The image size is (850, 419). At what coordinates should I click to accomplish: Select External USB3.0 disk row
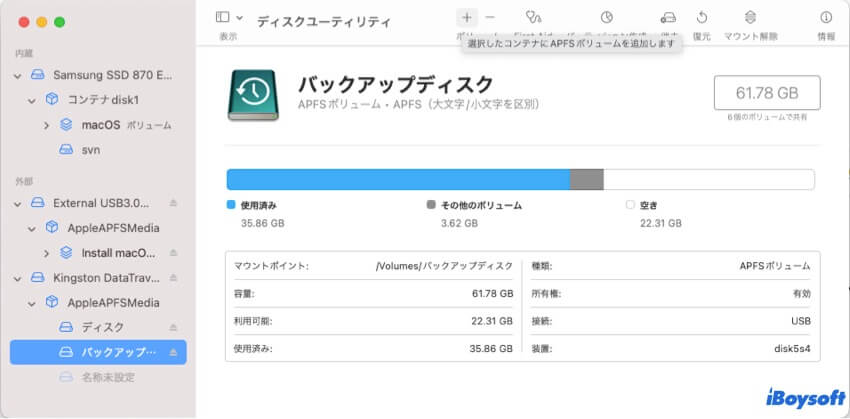coord(98,203)
